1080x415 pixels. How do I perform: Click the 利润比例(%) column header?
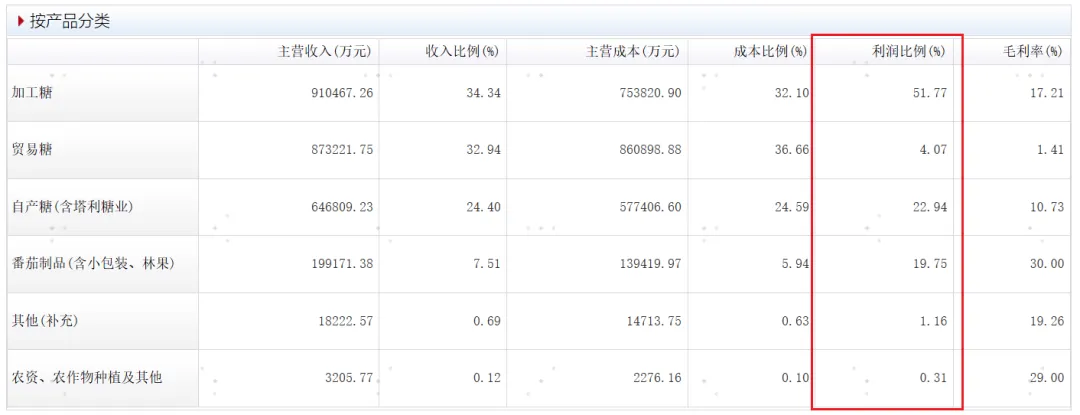[x=908, y=52]
